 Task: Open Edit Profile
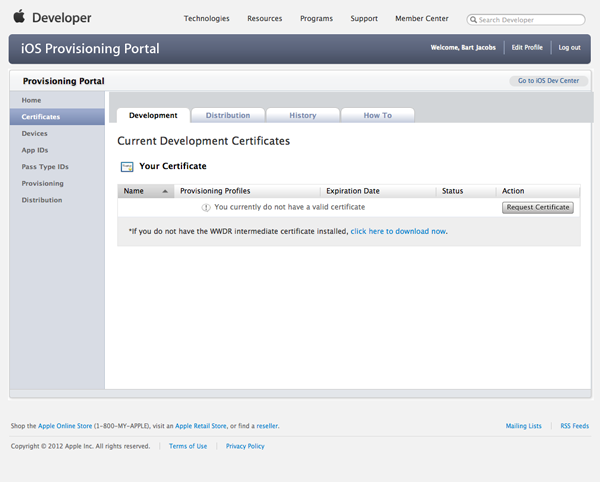pyautogui.click(x=527, y=47)
